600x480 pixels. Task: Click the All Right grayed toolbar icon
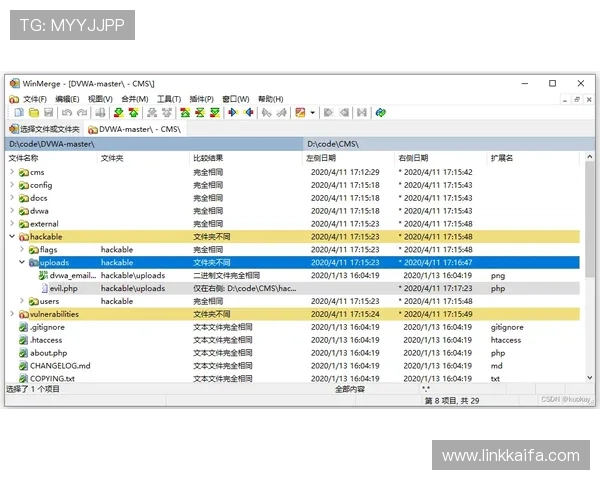(328, 113)
